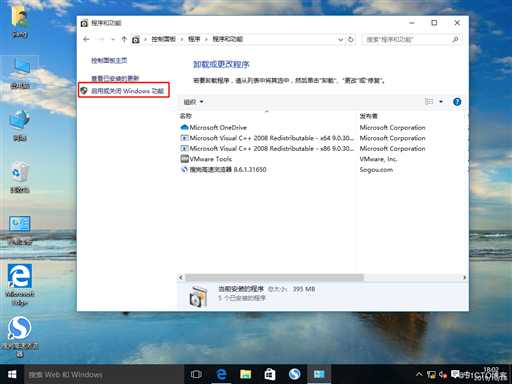Image resolution: width=512 pixels, height=384 pixels.
Task: Select Control Panel desktop icon
Action: tap(20, 230)
